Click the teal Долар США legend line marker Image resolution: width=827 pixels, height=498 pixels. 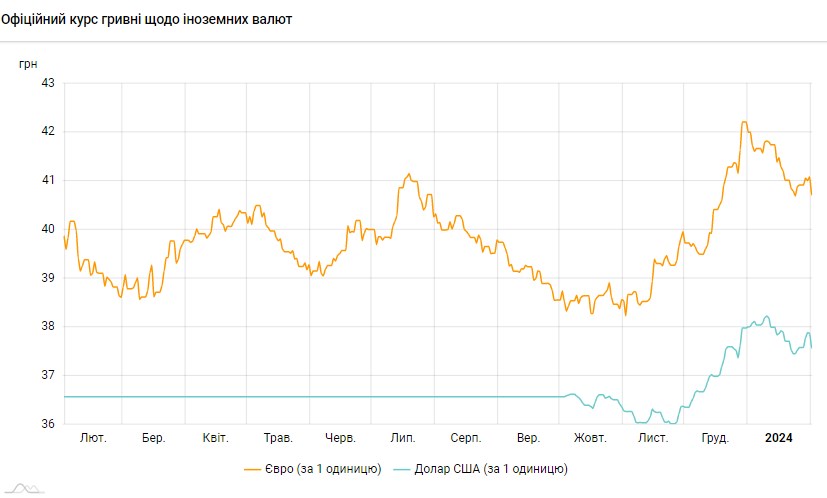point(400,468)
